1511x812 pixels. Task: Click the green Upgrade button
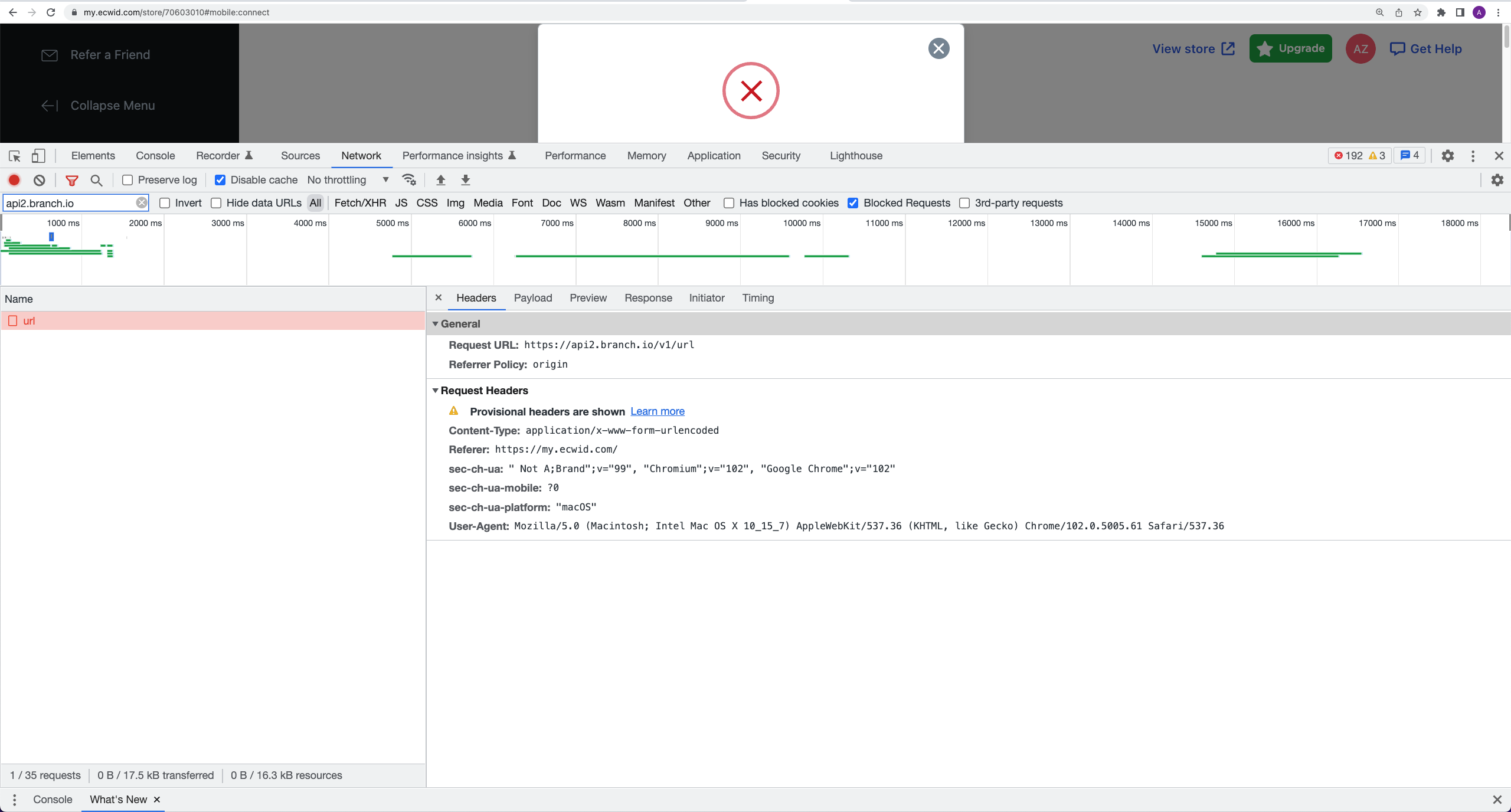[x=1290, y=48]
